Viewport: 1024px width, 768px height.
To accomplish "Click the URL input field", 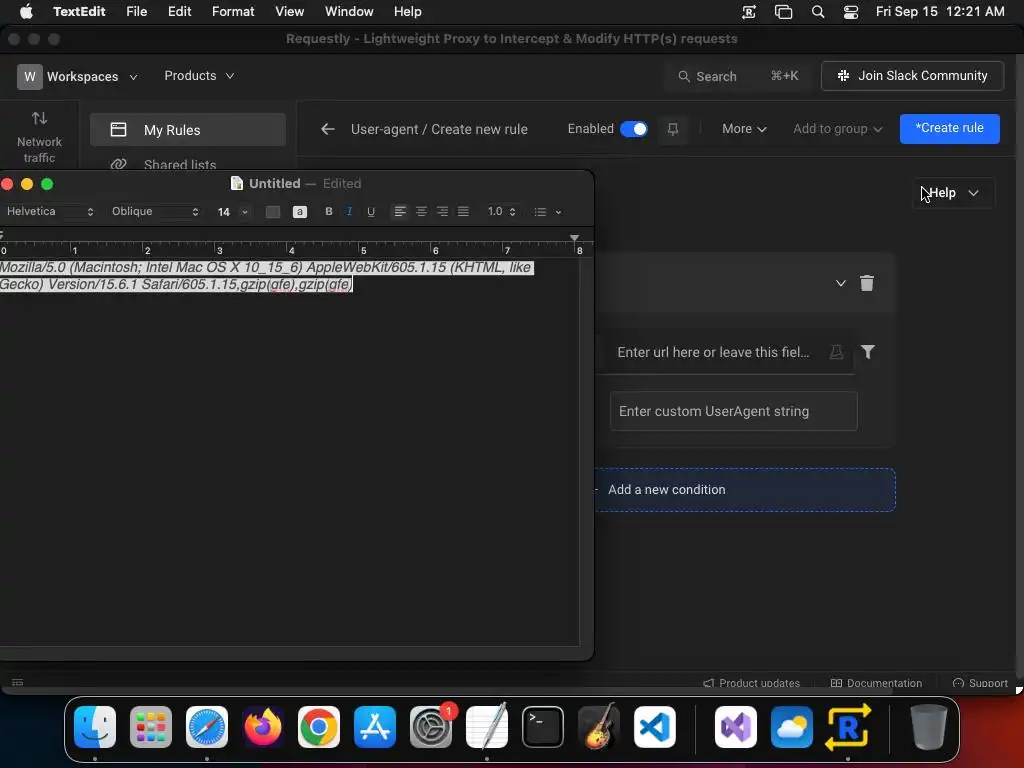I will (725, 353).
